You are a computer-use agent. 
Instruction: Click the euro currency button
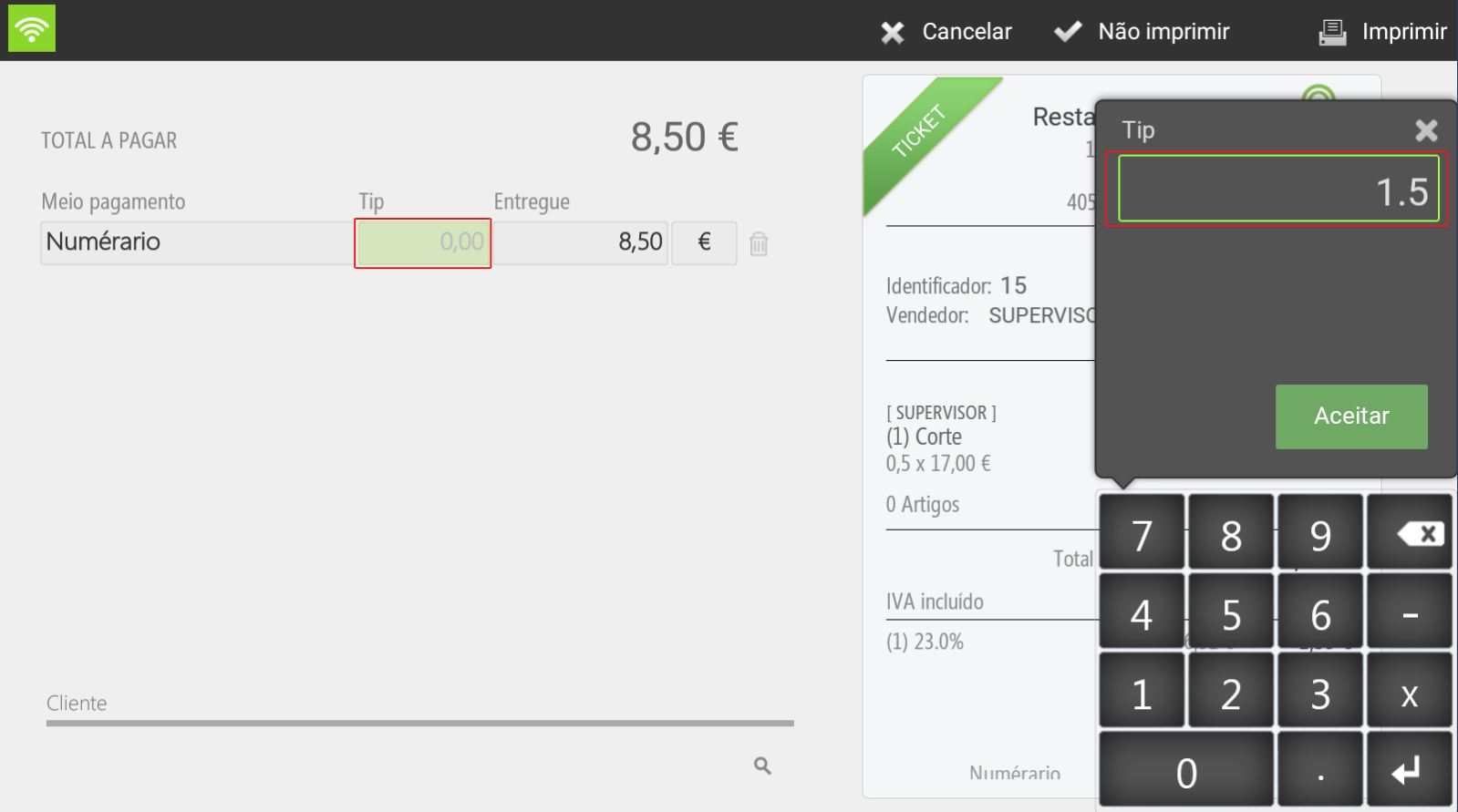[x=704, y=243]
